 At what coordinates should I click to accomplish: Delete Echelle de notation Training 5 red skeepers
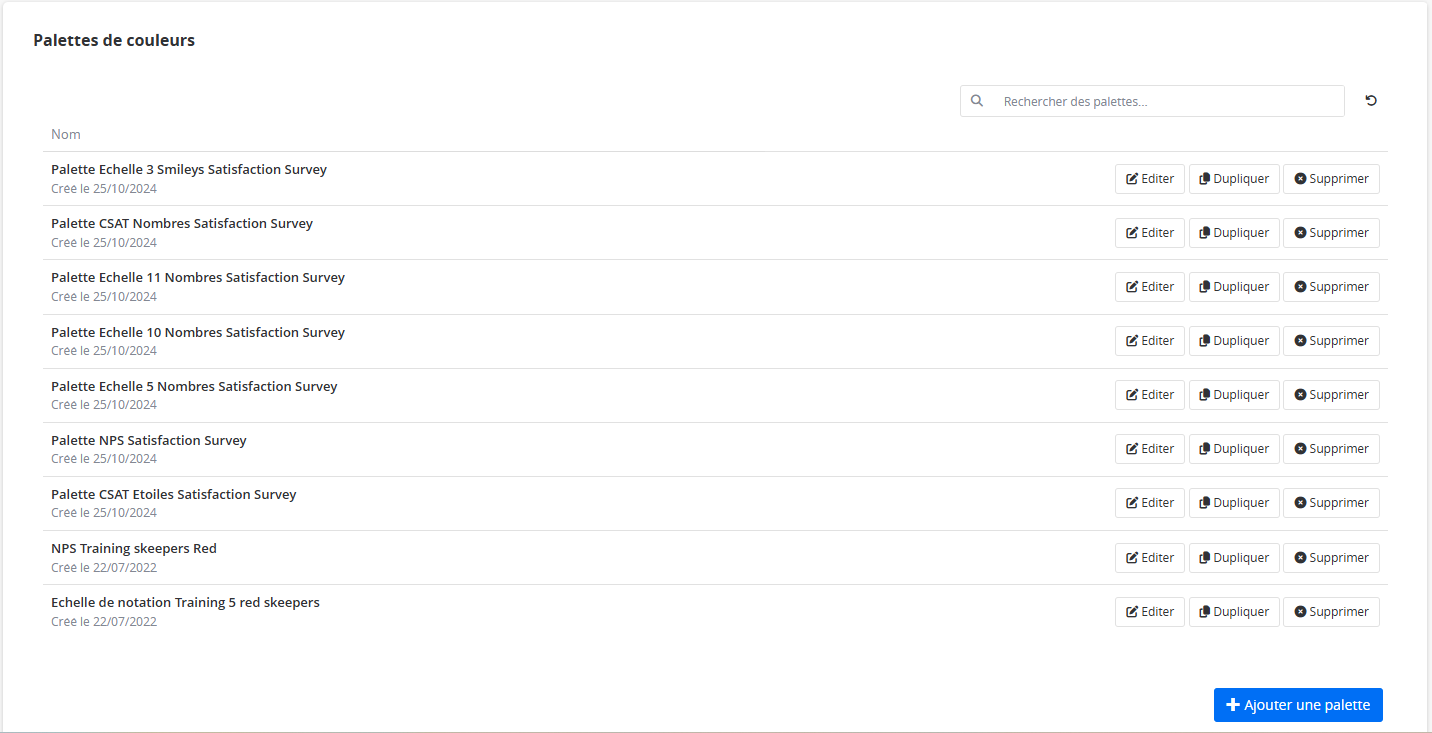click(1331, 612)
